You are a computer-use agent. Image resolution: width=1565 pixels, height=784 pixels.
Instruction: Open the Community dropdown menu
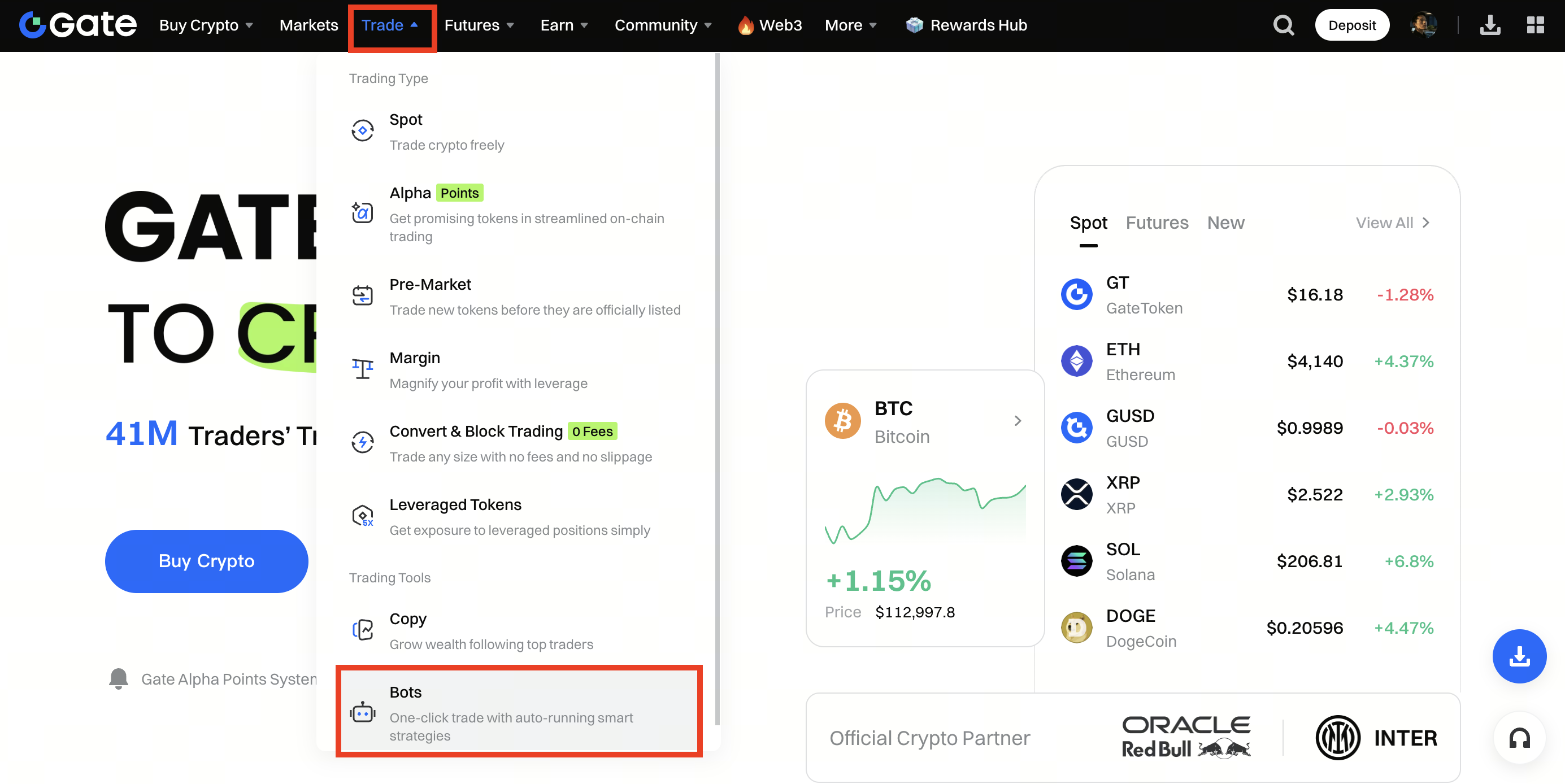[663, 25]
